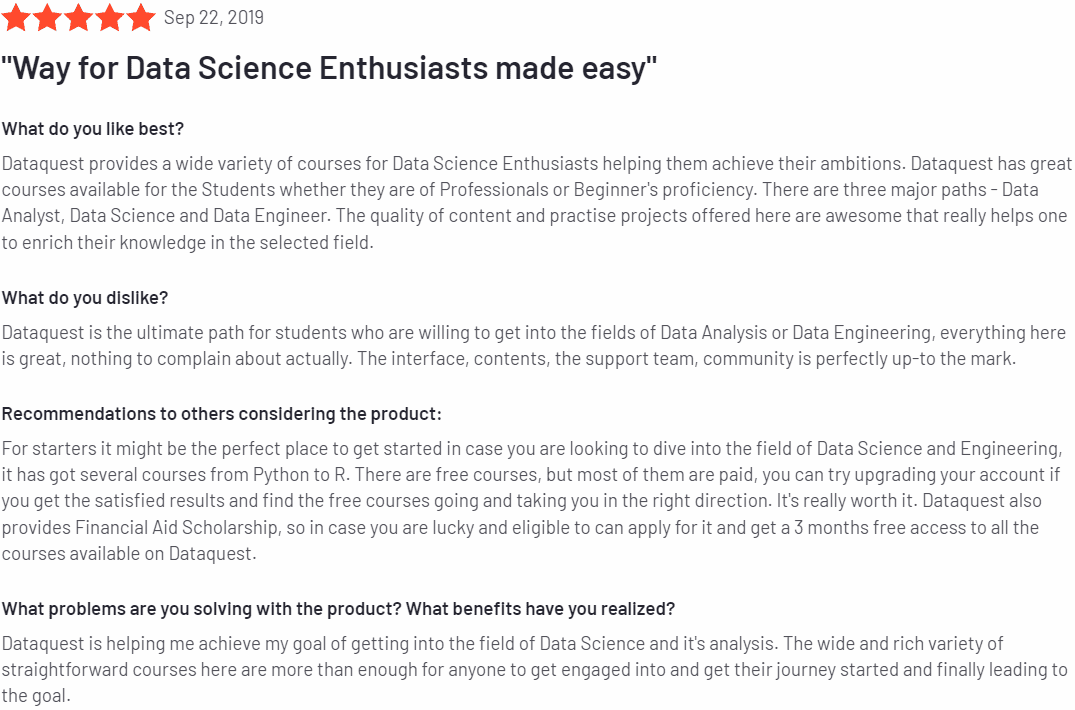Click the "What problems are you solving" heading
Image resolution: width=1075 pixels, height=710 pixels.
338,609
